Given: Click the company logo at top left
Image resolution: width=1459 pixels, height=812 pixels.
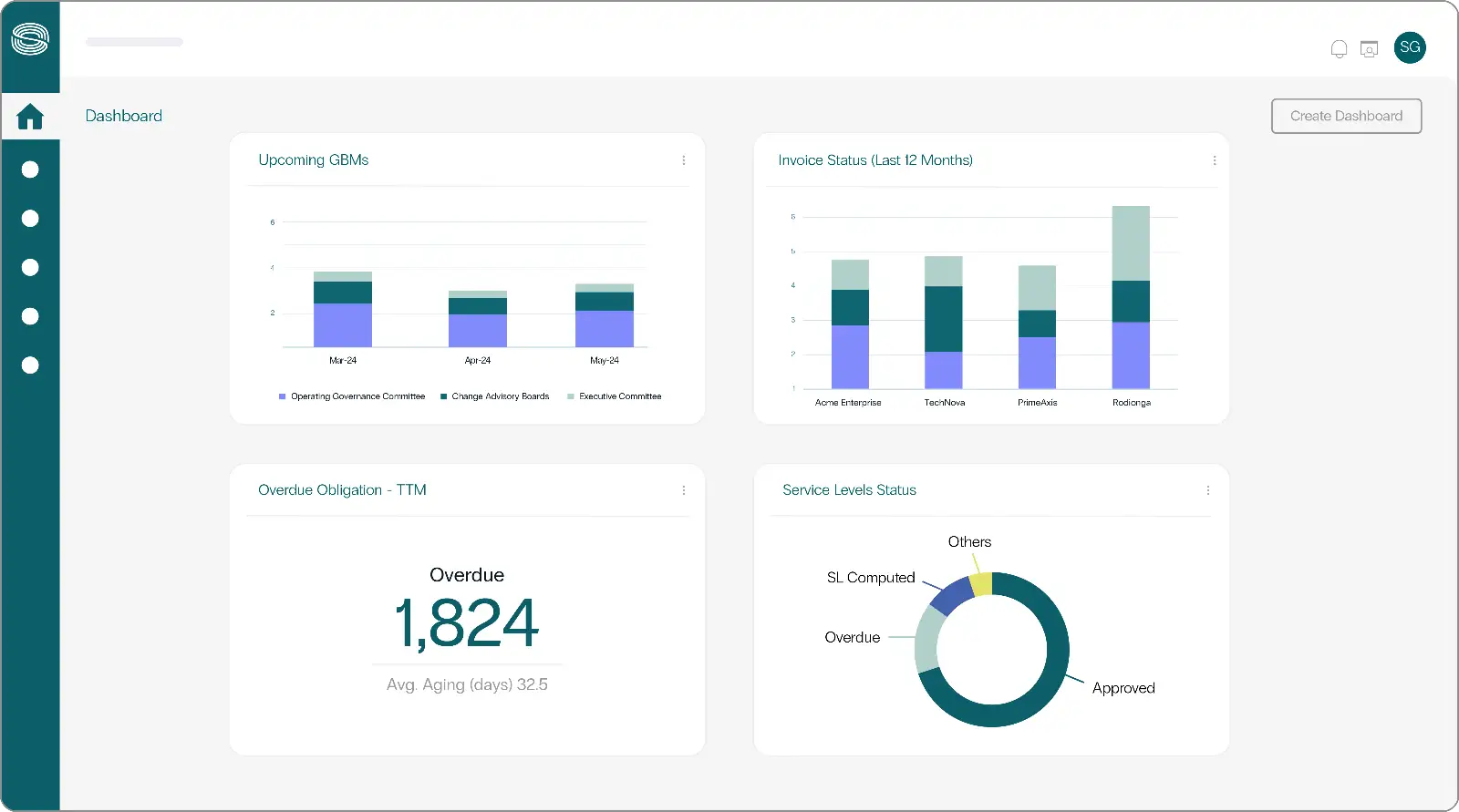Looking at the screenshot, I should (x=30, y=39).
